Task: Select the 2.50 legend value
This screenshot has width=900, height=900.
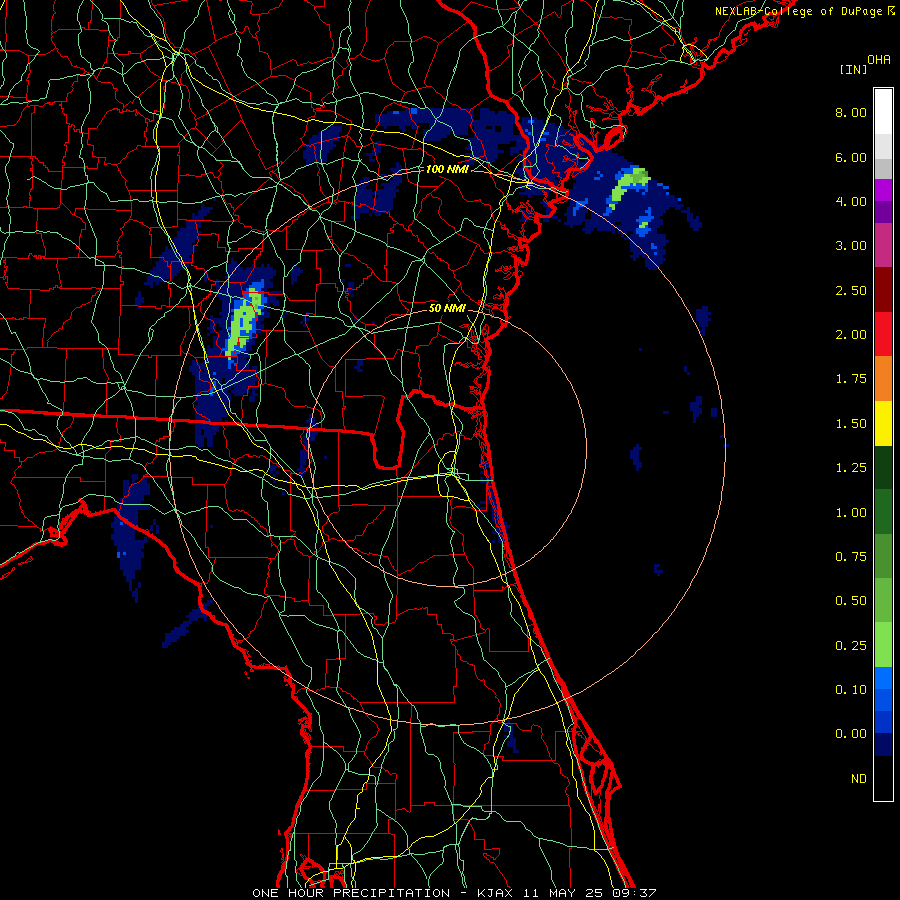Action: (851, 290)
